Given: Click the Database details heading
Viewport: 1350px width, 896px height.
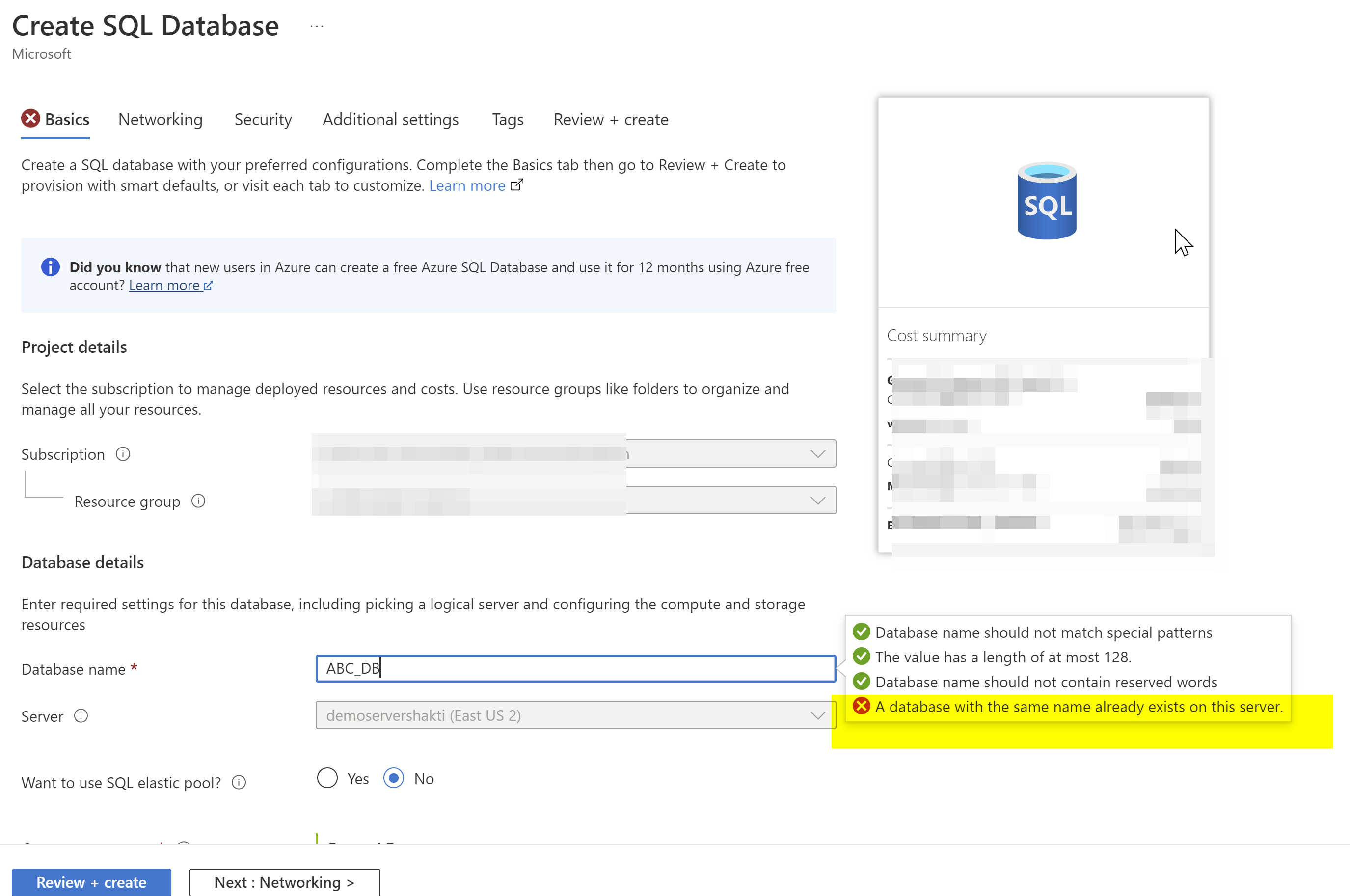Looking at the screenshot, I should pyautogui.click(x=83, y=562).
